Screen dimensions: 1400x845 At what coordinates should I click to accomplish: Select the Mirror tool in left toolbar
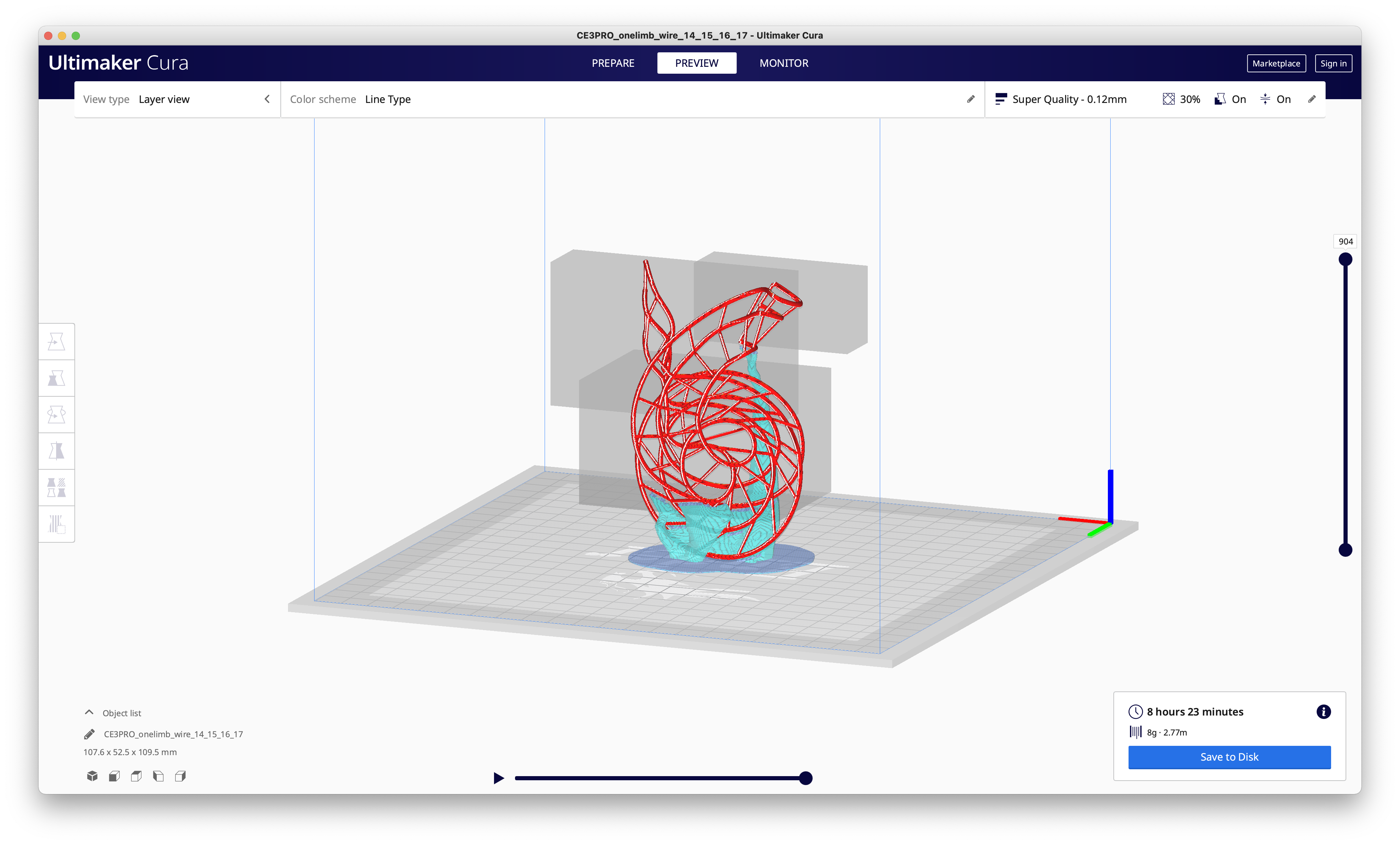pos(56,451)
